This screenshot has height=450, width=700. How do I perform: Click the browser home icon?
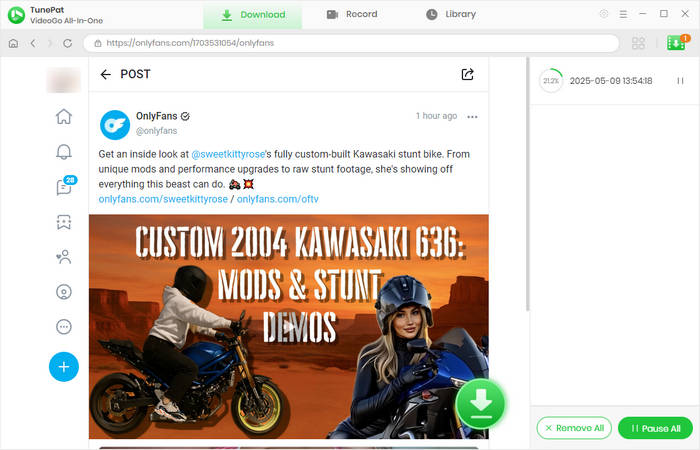[13, 44]
